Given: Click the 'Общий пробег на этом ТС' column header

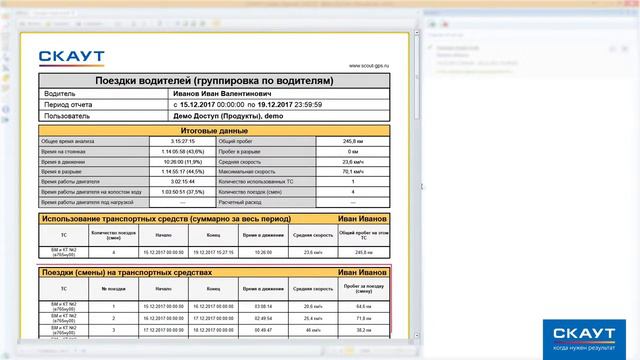Looking at the screenshot, I should coord(364,235).
